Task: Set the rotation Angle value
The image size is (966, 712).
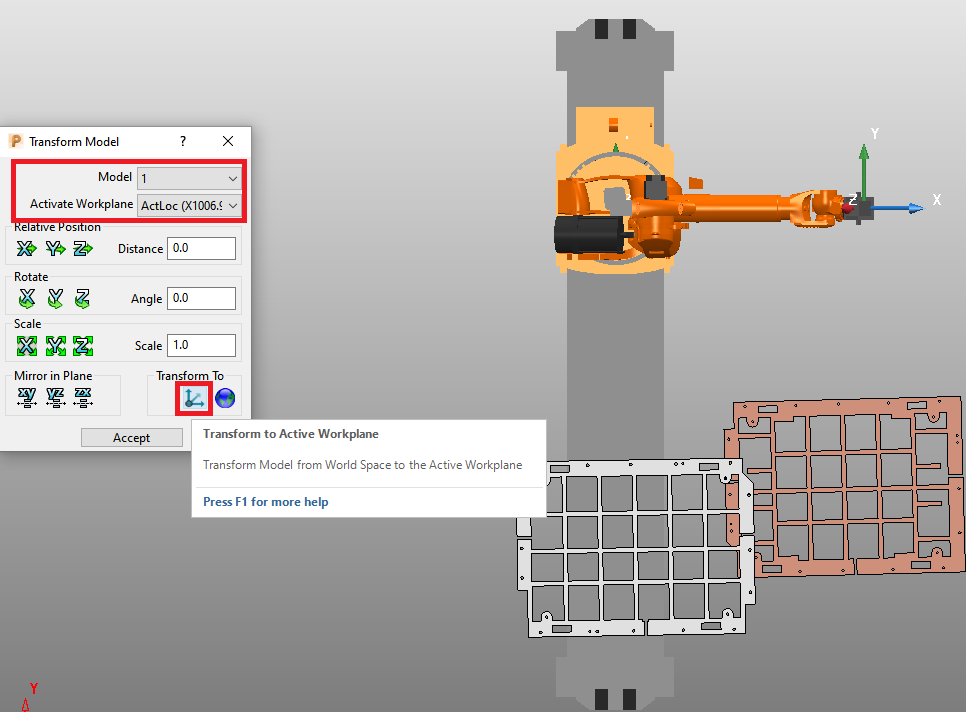Action: pyautogui.click(x=201, y=297)
